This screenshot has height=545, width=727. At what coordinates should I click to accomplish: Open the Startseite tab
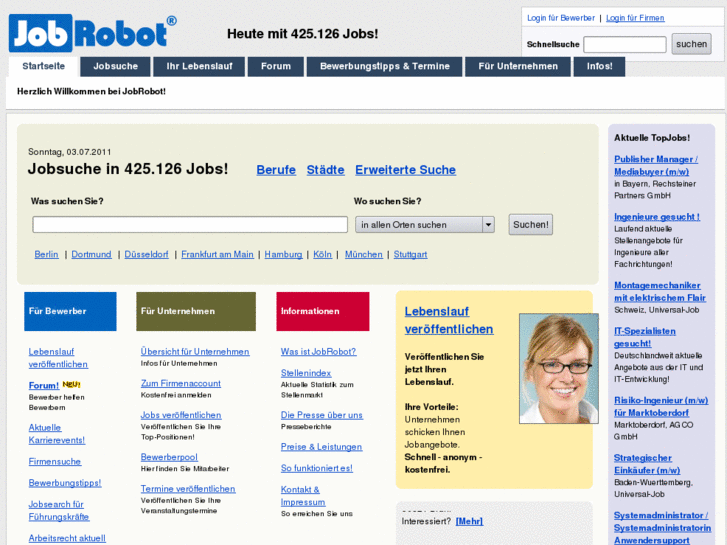tap(44, 66)
